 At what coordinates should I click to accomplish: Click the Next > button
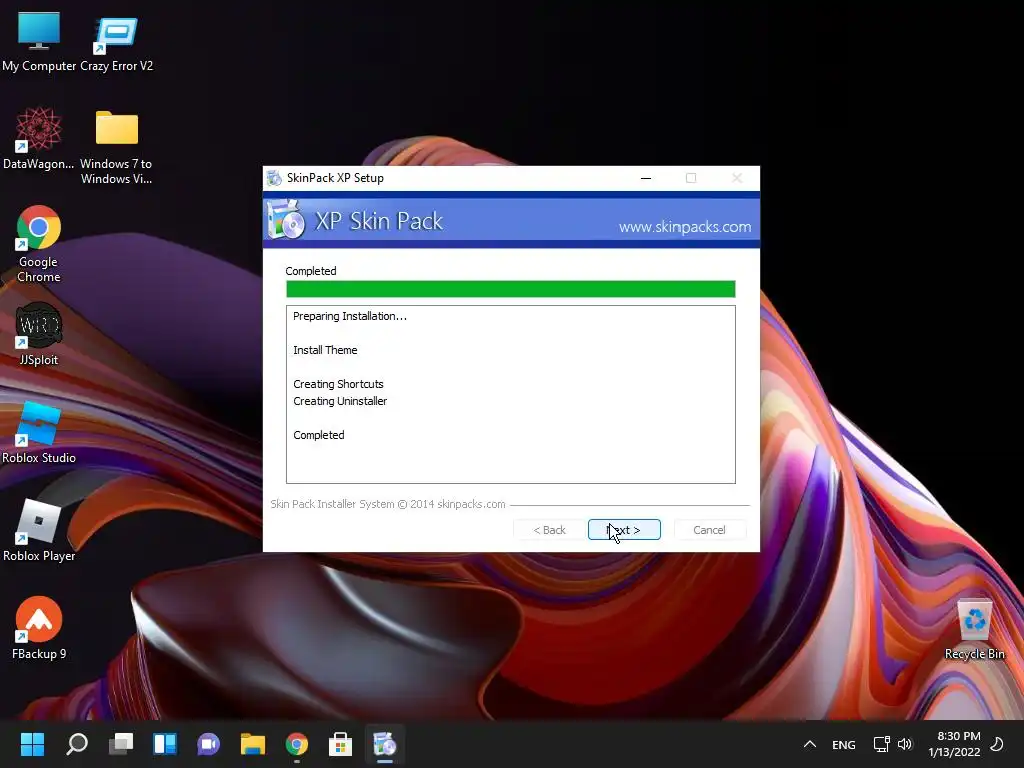click(x=624, y=530)
